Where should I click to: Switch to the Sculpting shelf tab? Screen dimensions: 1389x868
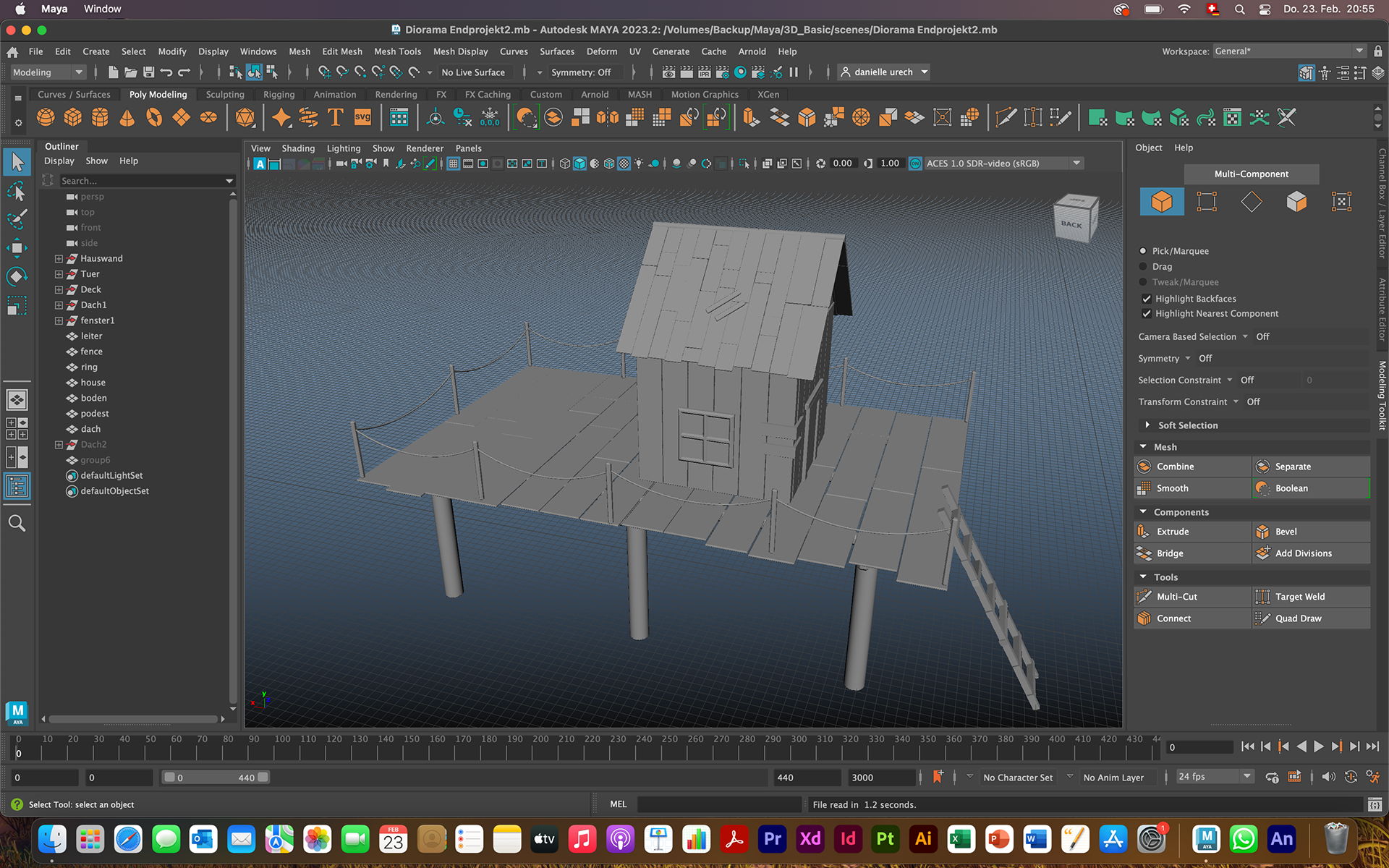(225, 95)
